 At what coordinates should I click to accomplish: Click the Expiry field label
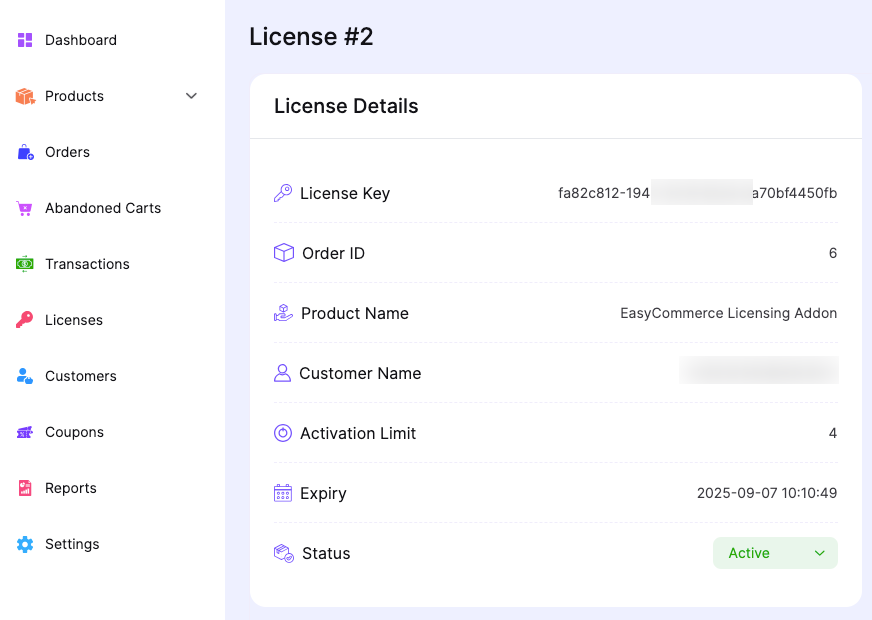[323, 493]
